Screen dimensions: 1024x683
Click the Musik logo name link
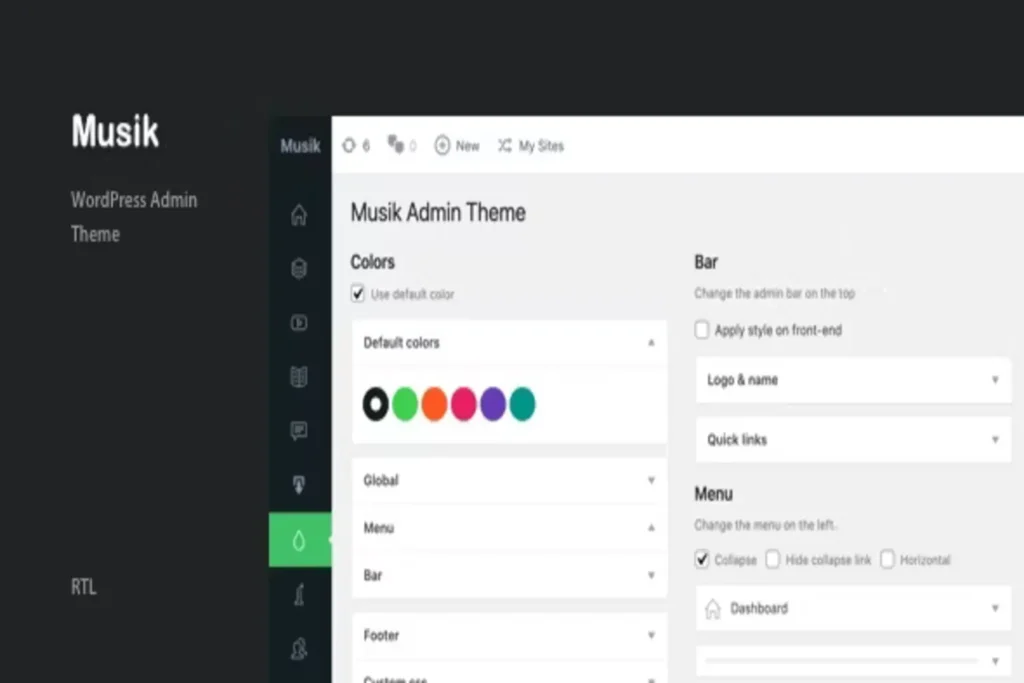point(300,146)
